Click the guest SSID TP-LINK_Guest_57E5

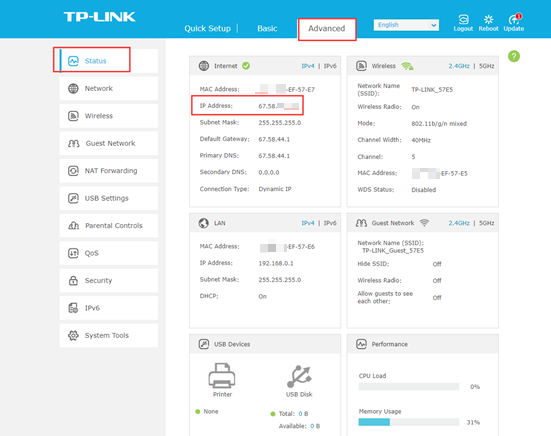pyautogui.click(x=393, y=250)
